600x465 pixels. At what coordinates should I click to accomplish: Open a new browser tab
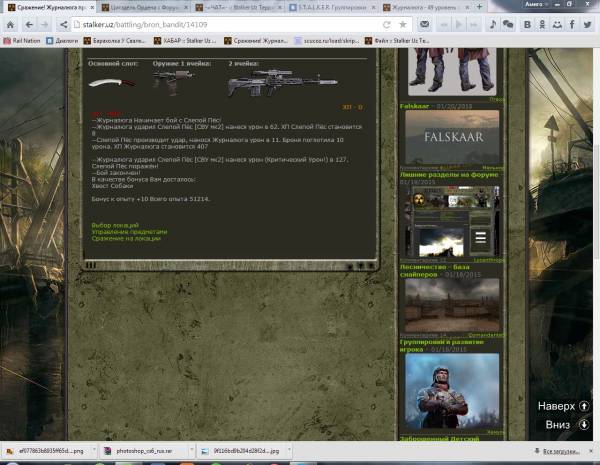479,7
